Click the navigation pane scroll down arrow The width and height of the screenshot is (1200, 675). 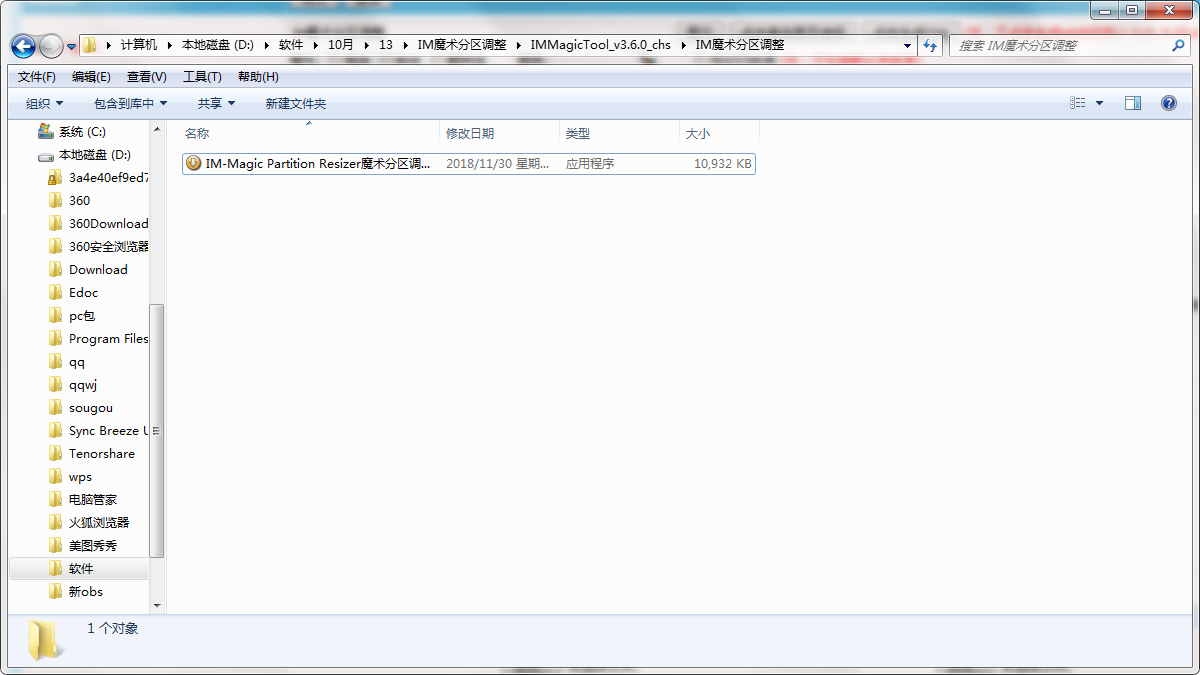click(156, 605)
